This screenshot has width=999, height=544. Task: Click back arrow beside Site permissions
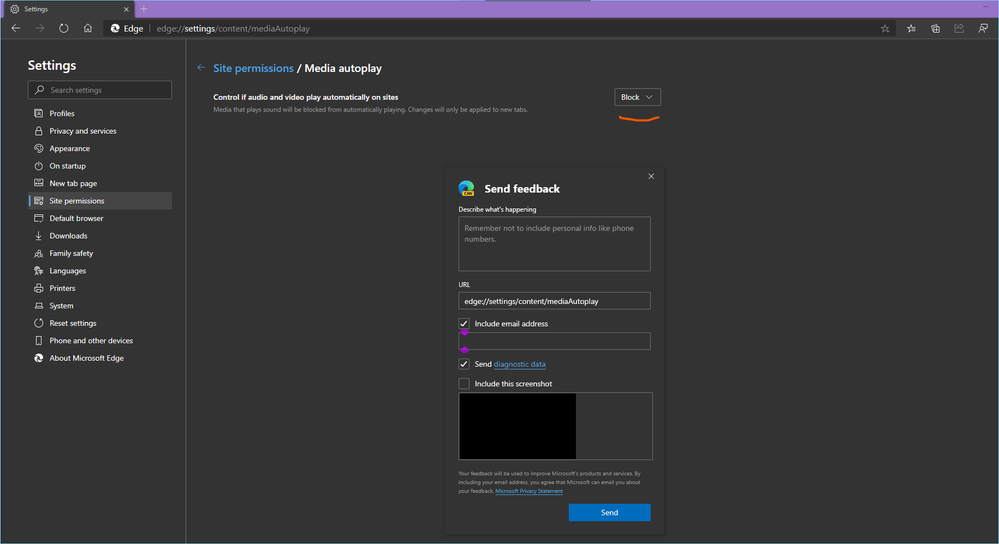click(x=201, y=68)
